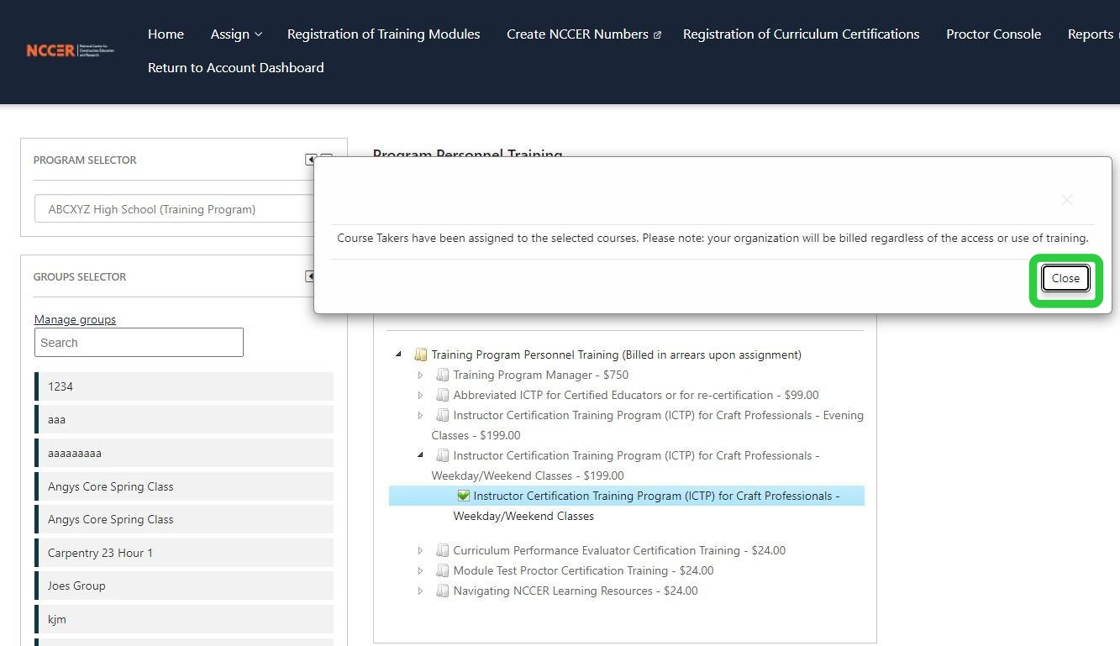1120x646 pixels.
Task: Open the Assign dropdown menu
Action: (x=236, y=34)
